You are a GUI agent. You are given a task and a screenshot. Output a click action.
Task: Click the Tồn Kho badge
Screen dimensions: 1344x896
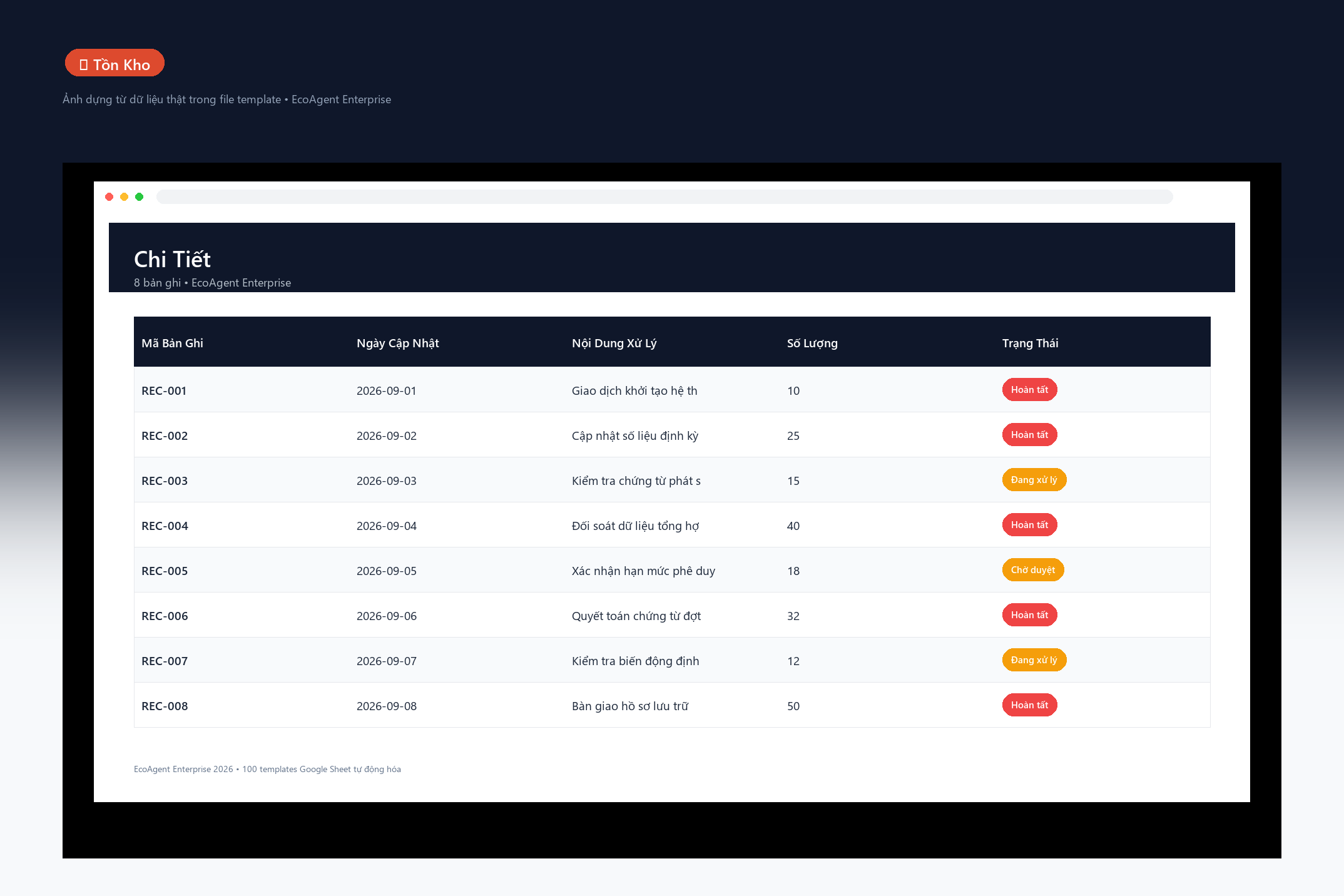[115, 63]
